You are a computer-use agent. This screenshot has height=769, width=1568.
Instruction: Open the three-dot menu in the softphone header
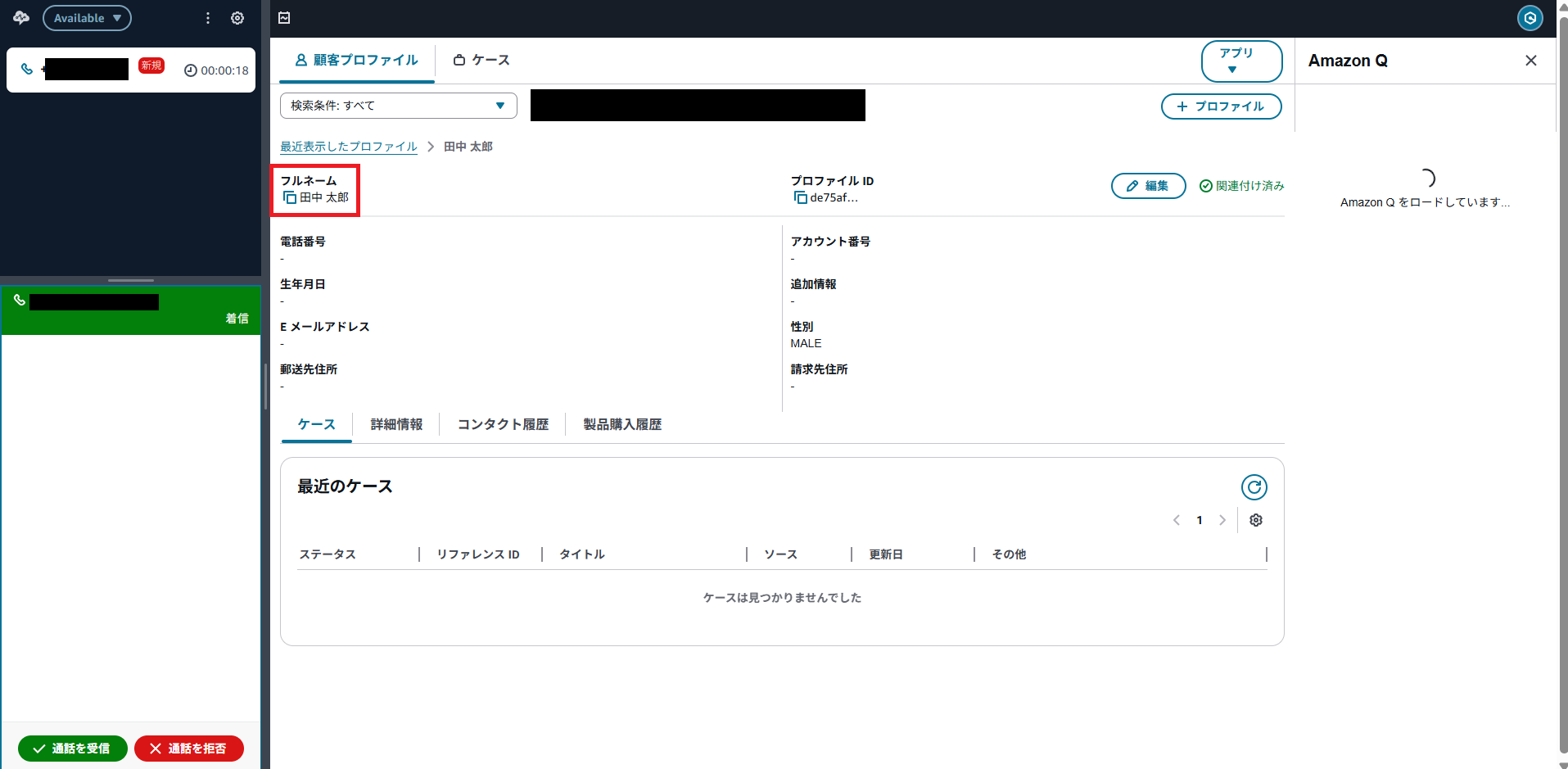click(x=208, y=18)
